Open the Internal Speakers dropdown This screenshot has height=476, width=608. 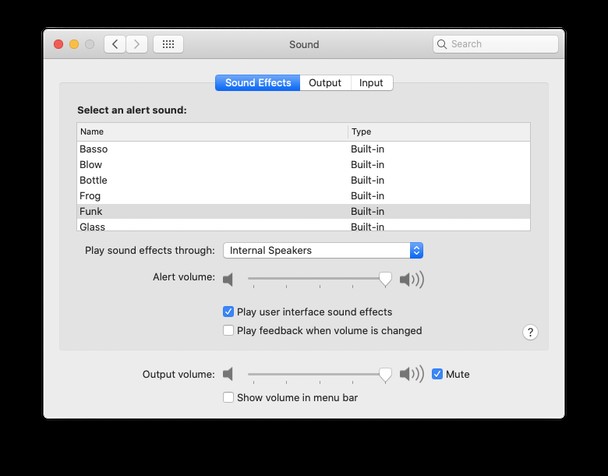click(x=323, y=250)
